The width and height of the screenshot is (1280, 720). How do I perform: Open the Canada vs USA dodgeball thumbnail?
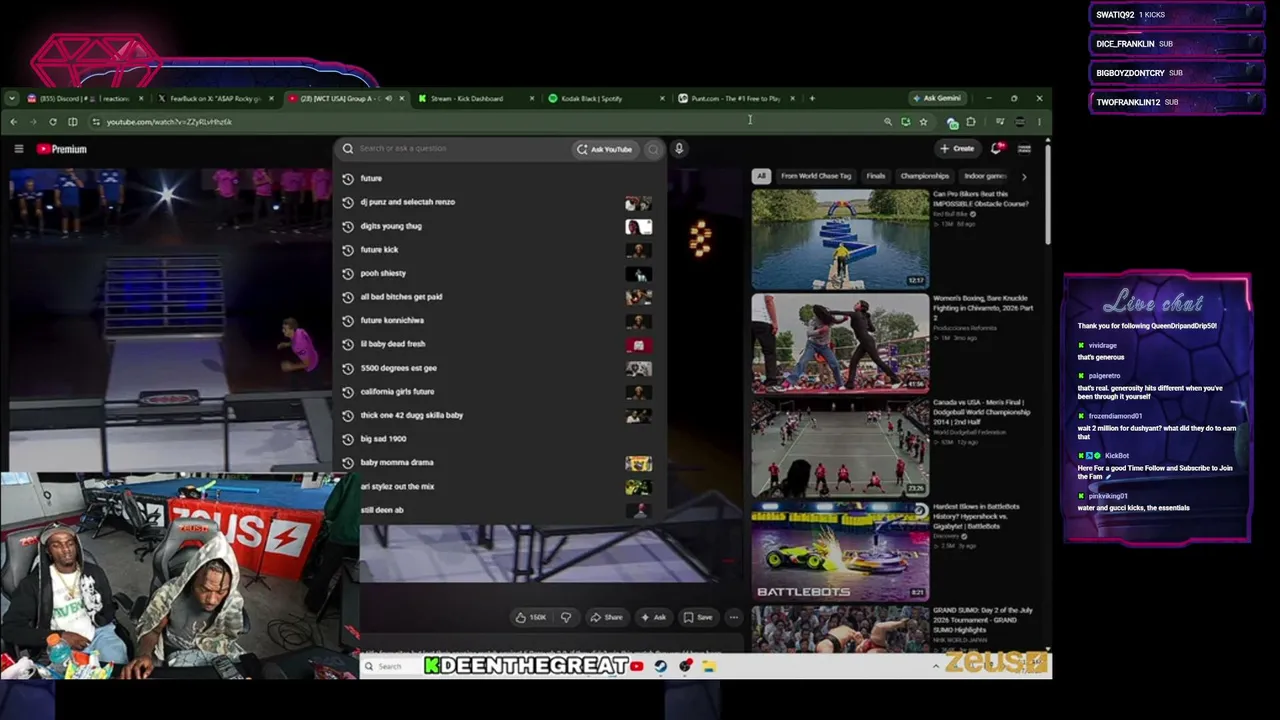(840, 448)
